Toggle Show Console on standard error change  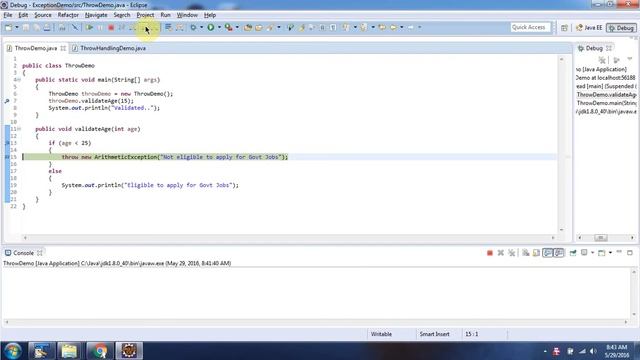(559, 253)
